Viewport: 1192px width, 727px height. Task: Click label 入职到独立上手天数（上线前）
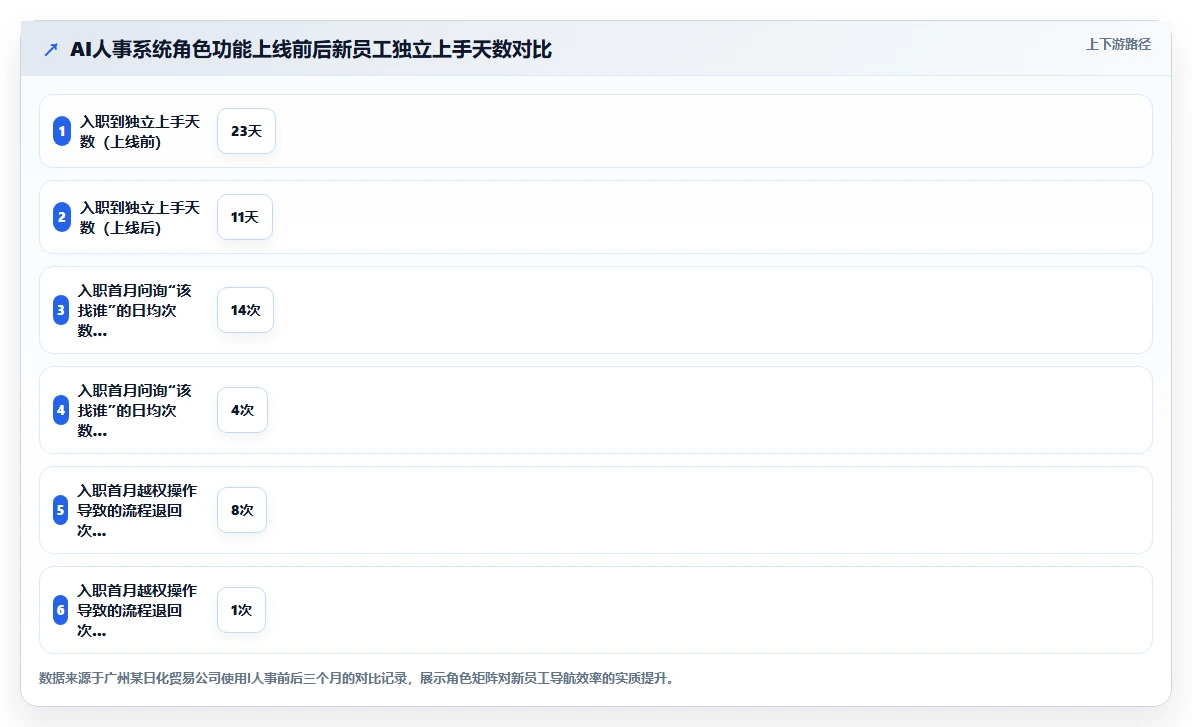click(140, 132)
